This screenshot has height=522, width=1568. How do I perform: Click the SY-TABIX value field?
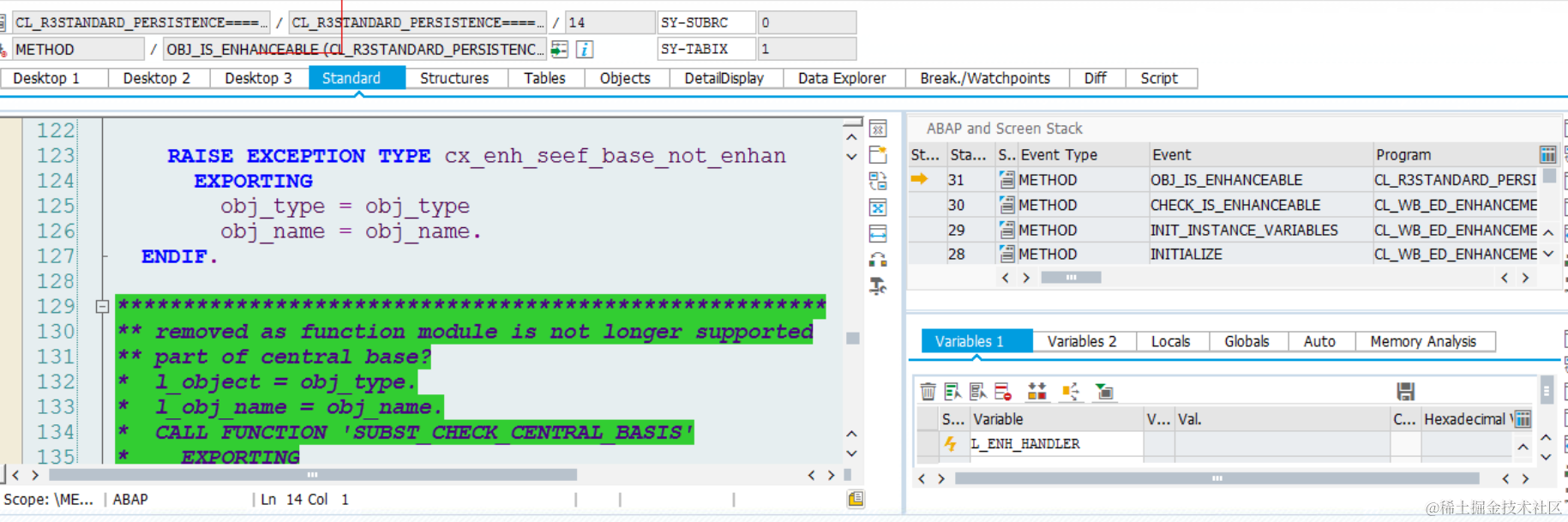point(807,49)
